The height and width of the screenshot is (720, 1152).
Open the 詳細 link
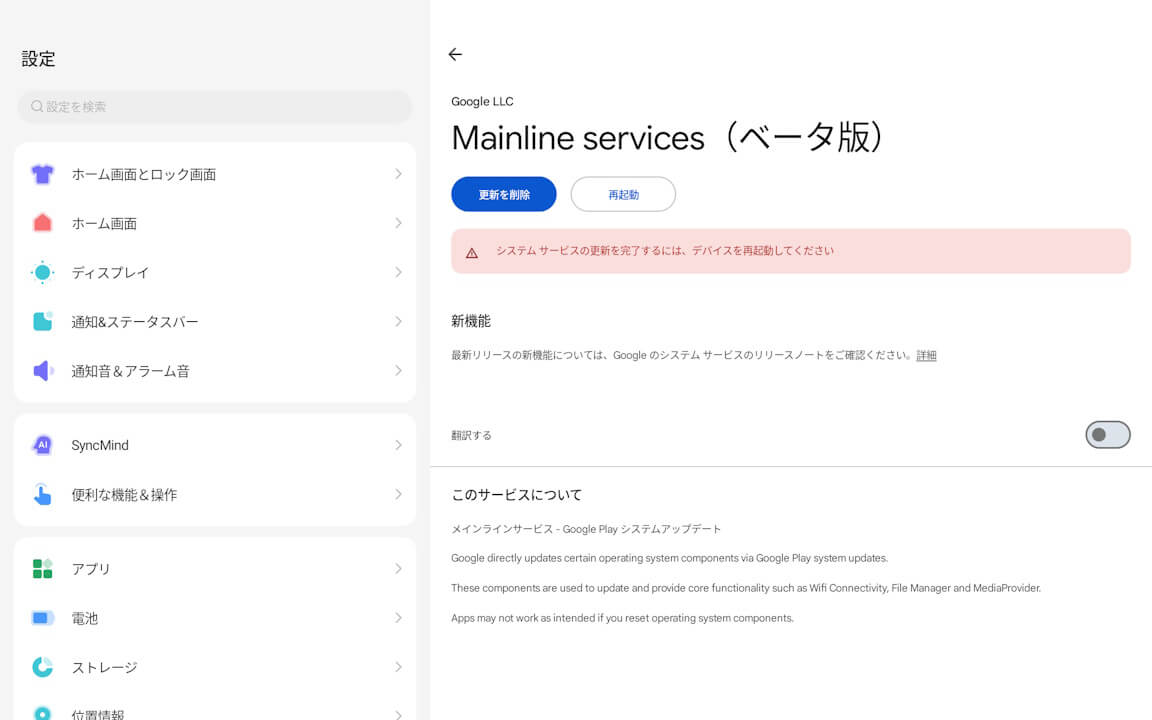[926, 356]
